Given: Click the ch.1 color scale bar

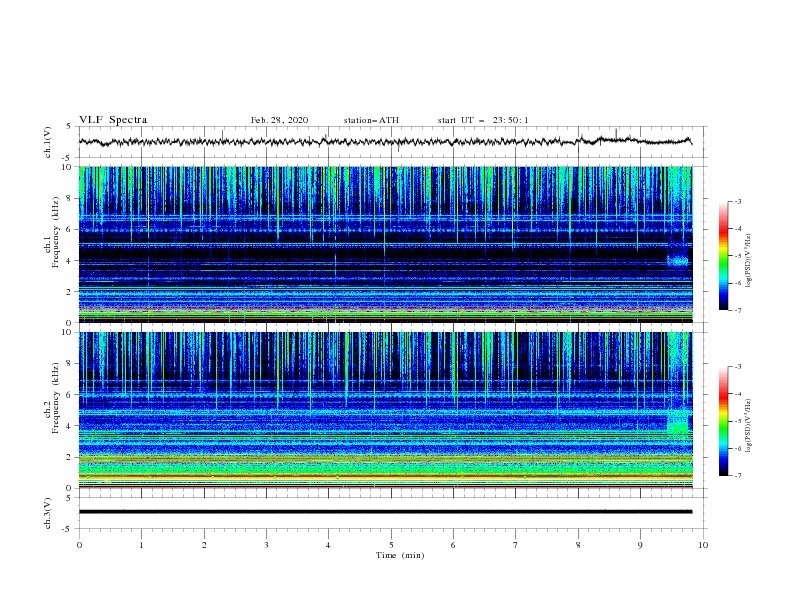Looking at the screenshot, I should pyautogui.click(x=723, y=256).
